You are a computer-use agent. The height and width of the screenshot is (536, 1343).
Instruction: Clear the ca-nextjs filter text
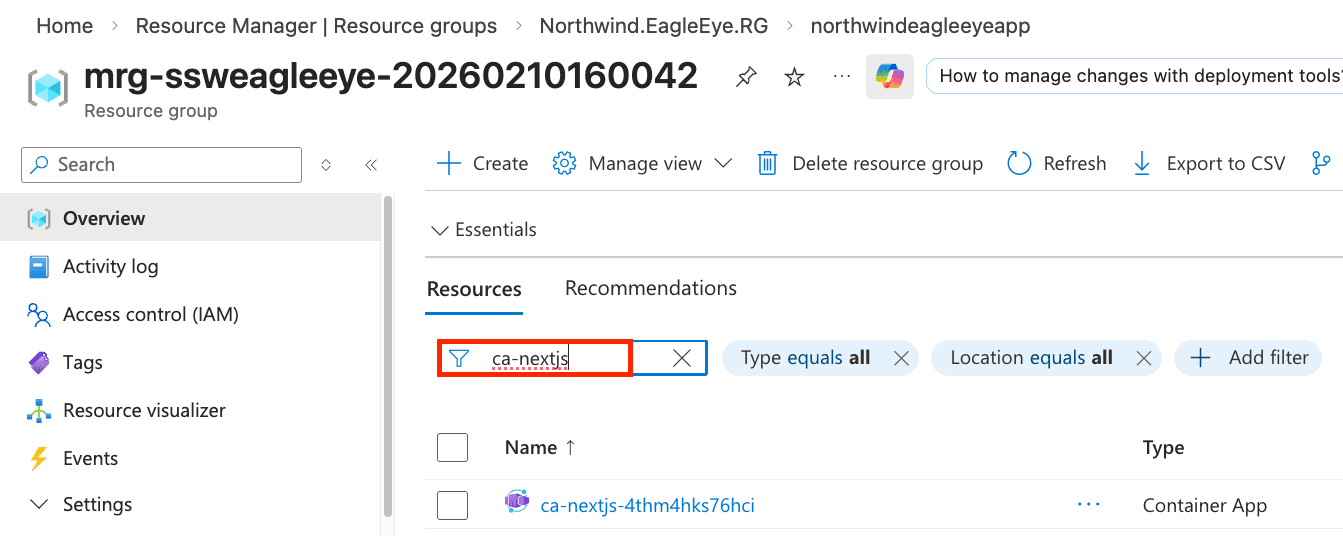682,358
